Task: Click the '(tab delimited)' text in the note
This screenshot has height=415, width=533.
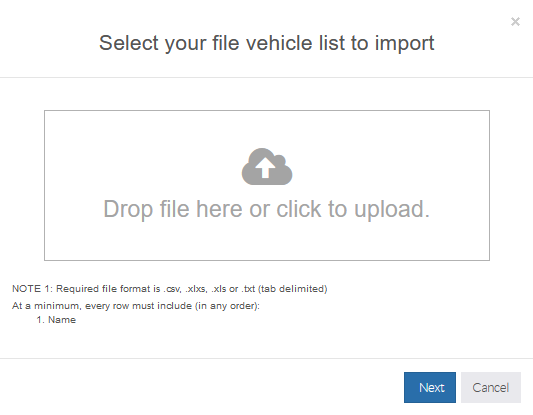Action: [292, 289]
